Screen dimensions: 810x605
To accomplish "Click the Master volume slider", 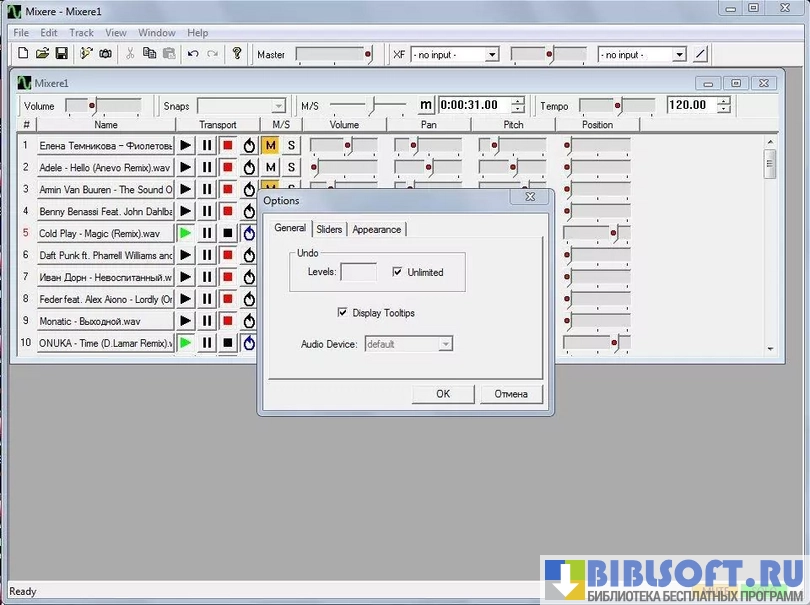I will coord(334,54).
